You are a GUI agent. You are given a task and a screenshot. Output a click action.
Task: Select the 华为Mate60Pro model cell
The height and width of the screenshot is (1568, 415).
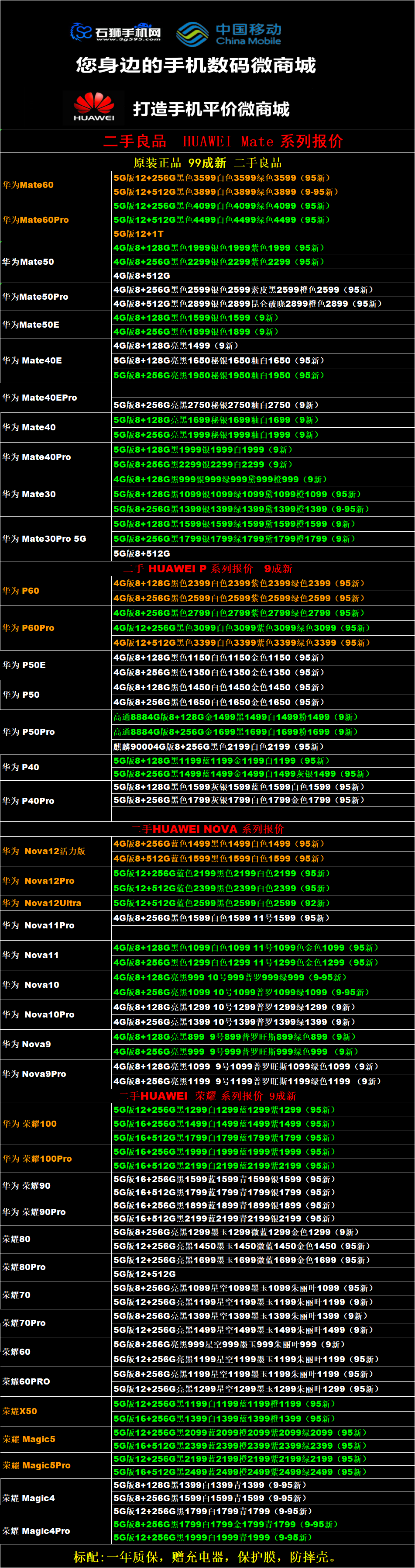[x=56, y=220]
